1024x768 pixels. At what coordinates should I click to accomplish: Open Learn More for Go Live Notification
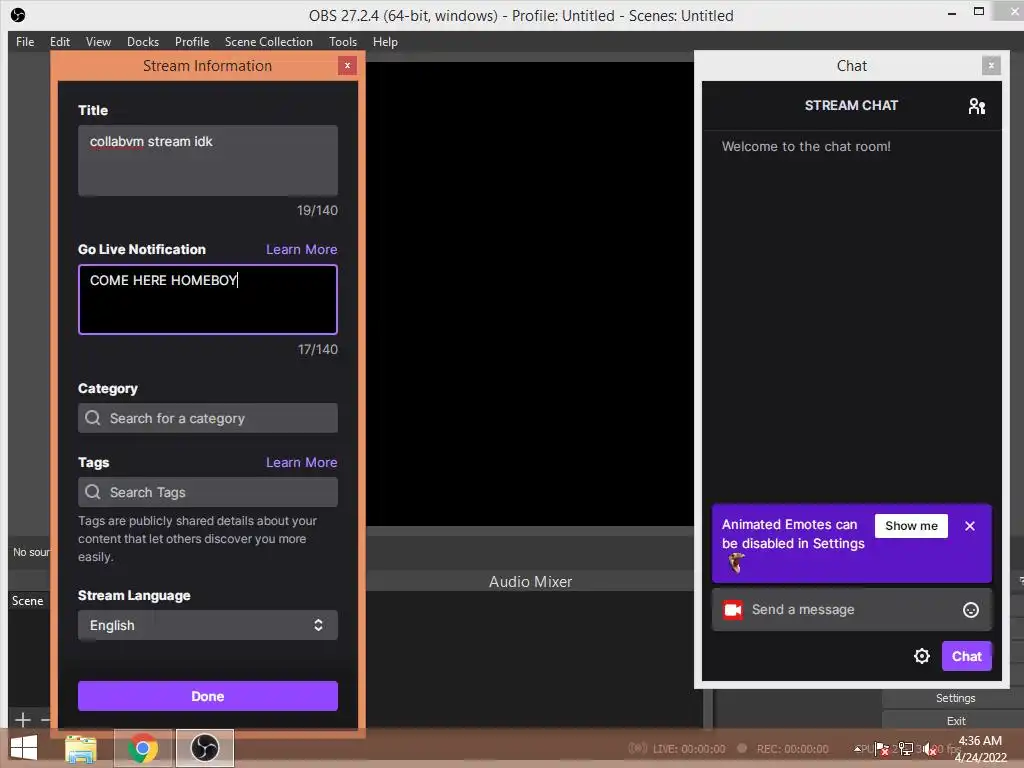[301, 249]
